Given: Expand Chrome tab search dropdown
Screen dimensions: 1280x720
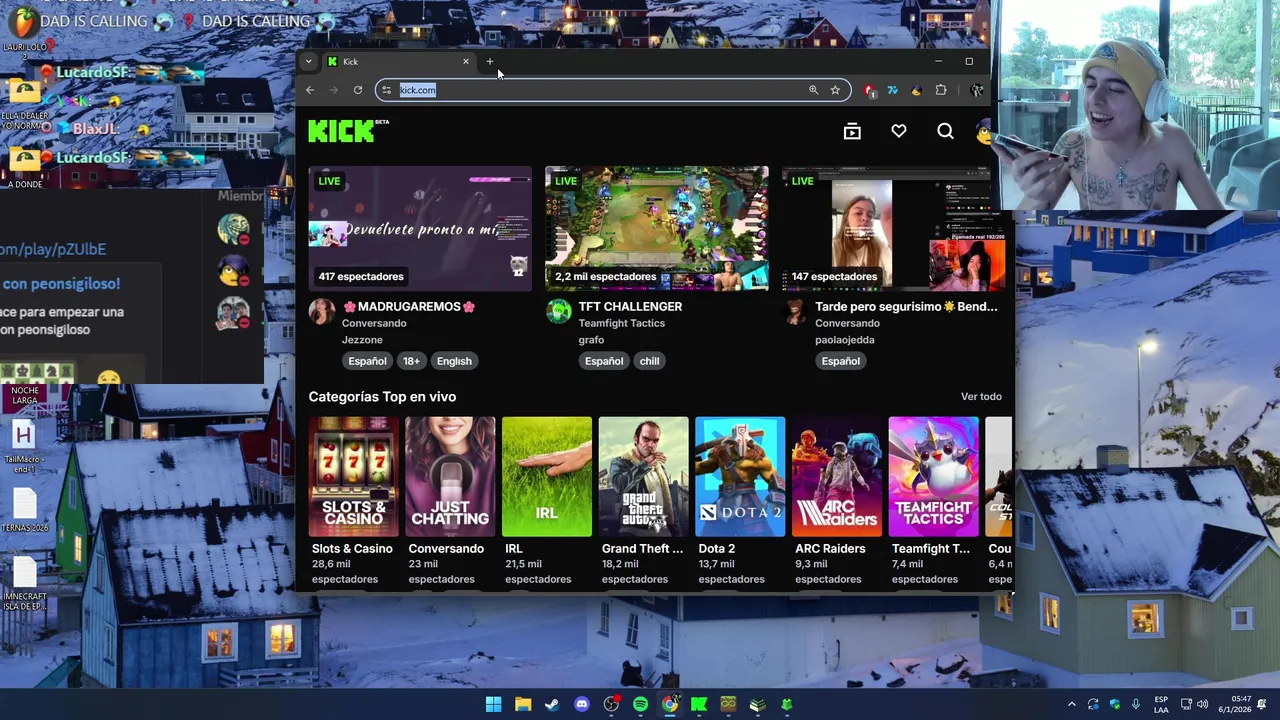Looking at the screenshot, I should pyautogui.click(x=309, y=62).
